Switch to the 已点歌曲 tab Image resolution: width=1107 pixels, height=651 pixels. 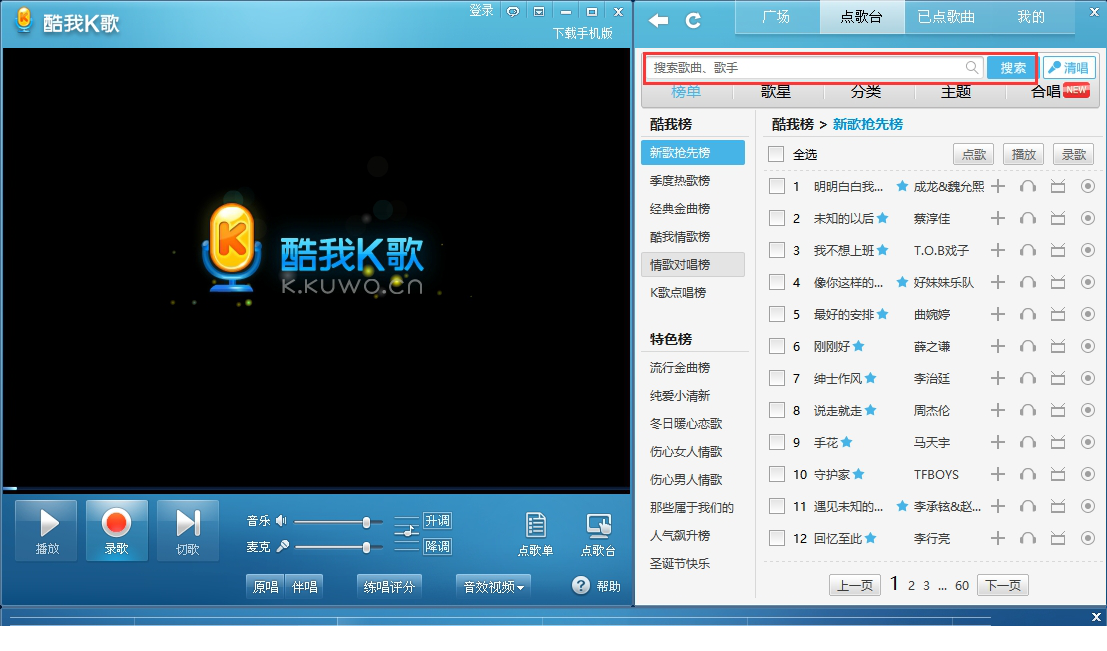pyautogui.click(x=948, y=17)
